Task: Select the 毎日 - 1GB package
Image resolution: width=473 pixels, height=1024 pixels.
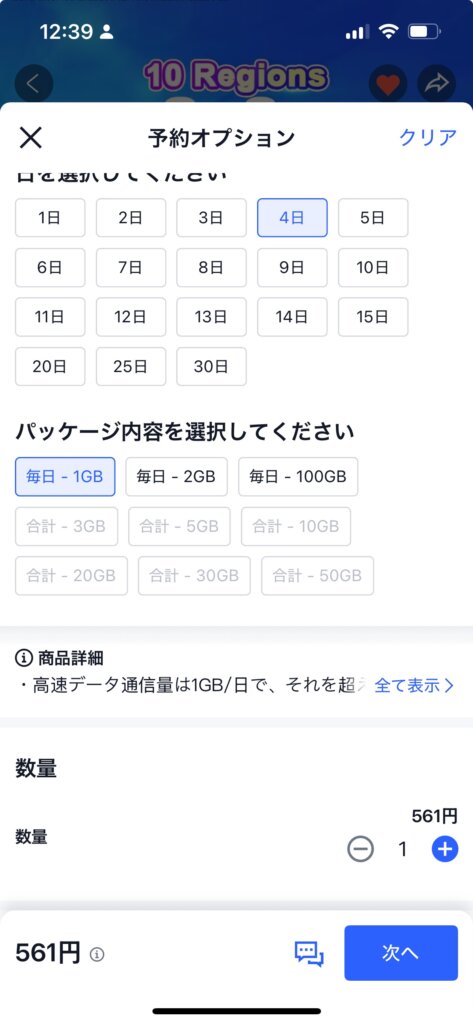Action: point(65,477)
